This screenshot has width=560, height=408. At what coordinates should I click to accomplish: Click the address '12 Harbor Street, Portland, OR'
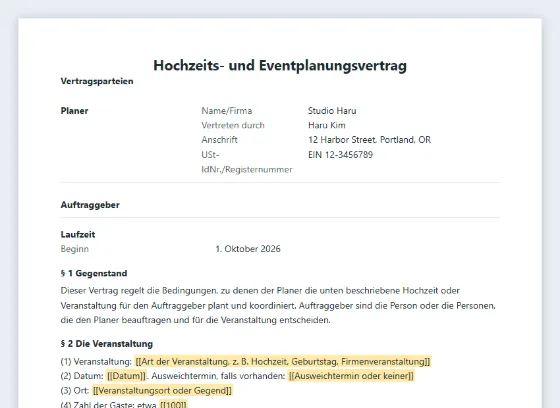click(x=370, y=140)
